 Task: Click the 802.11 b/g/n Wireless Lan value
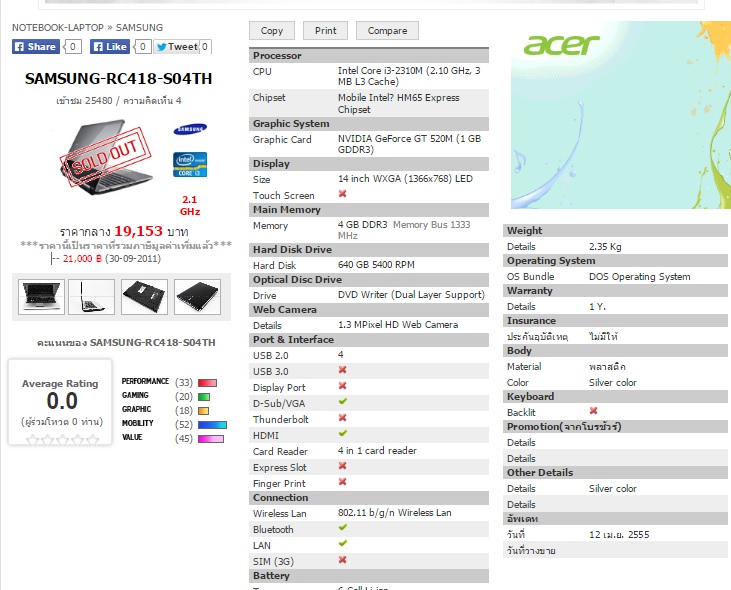coord(394,513)
